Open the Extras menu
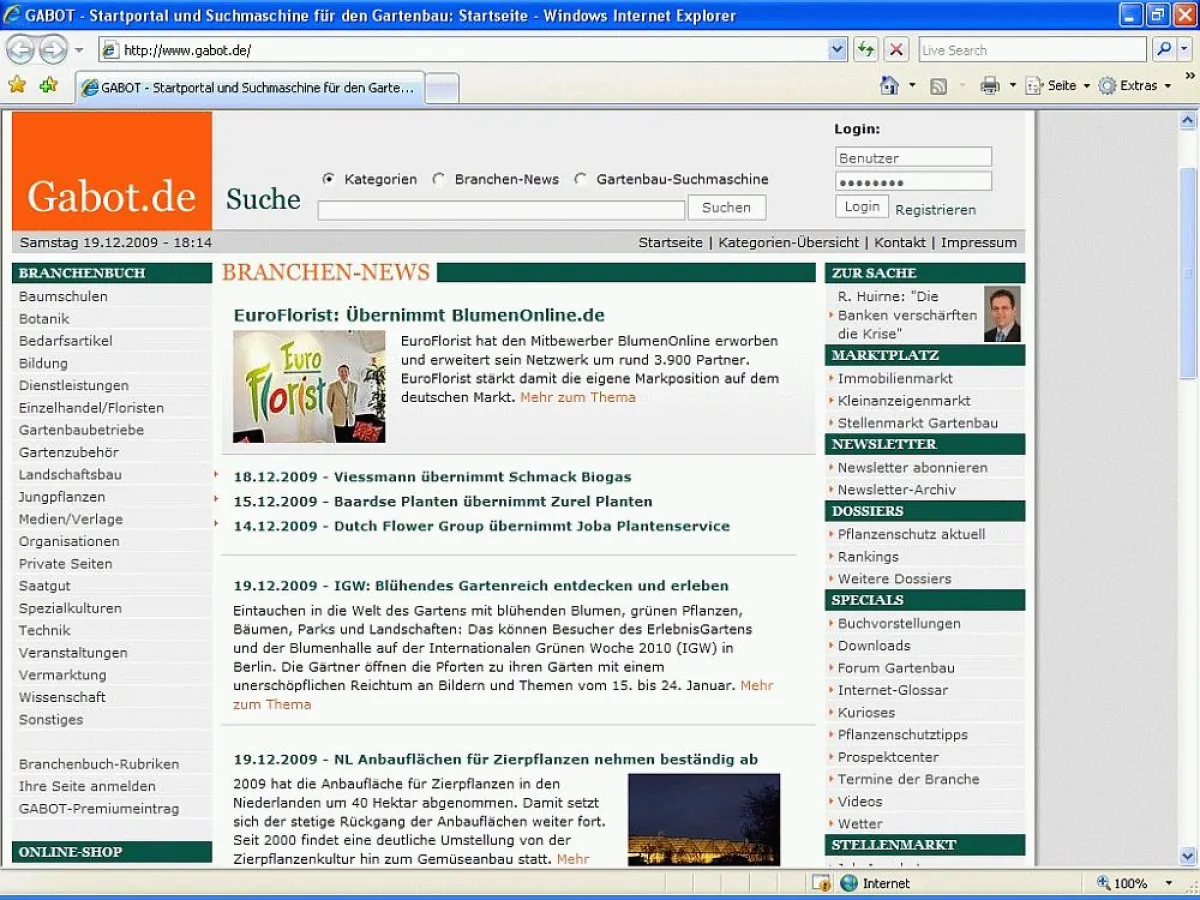 coord(1136,86)
